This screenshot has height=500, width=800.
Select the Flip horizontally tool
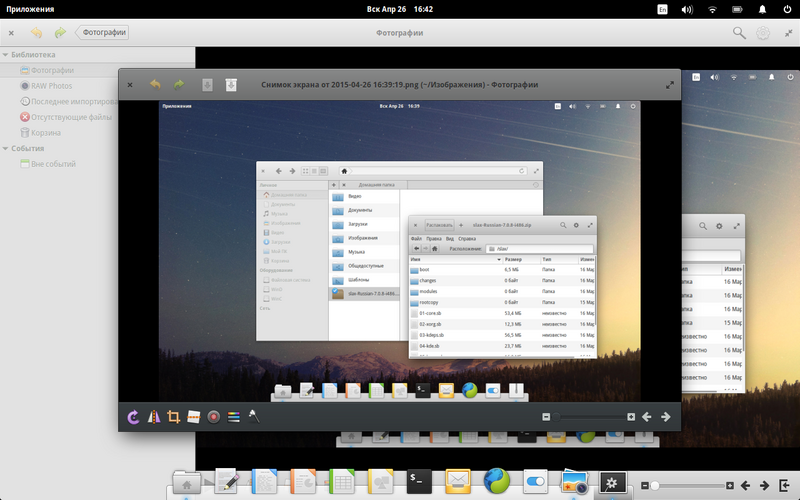154,417
